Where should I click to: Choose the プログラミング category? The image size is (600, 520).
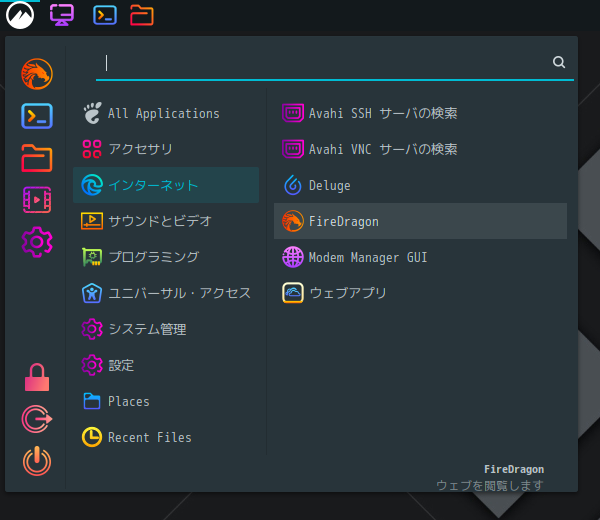coord(166,257)
